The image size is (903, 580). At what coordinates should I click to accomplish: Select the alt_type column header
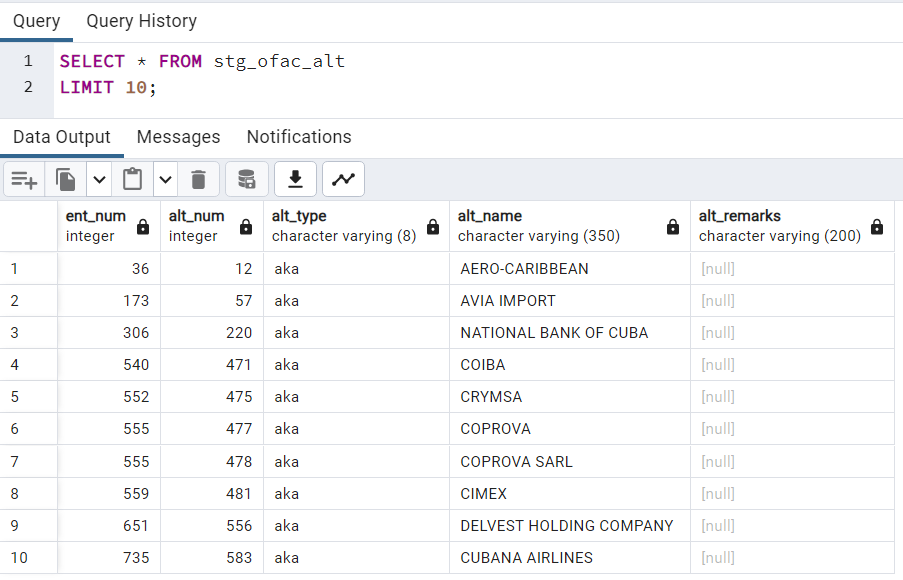pos(356,226)
